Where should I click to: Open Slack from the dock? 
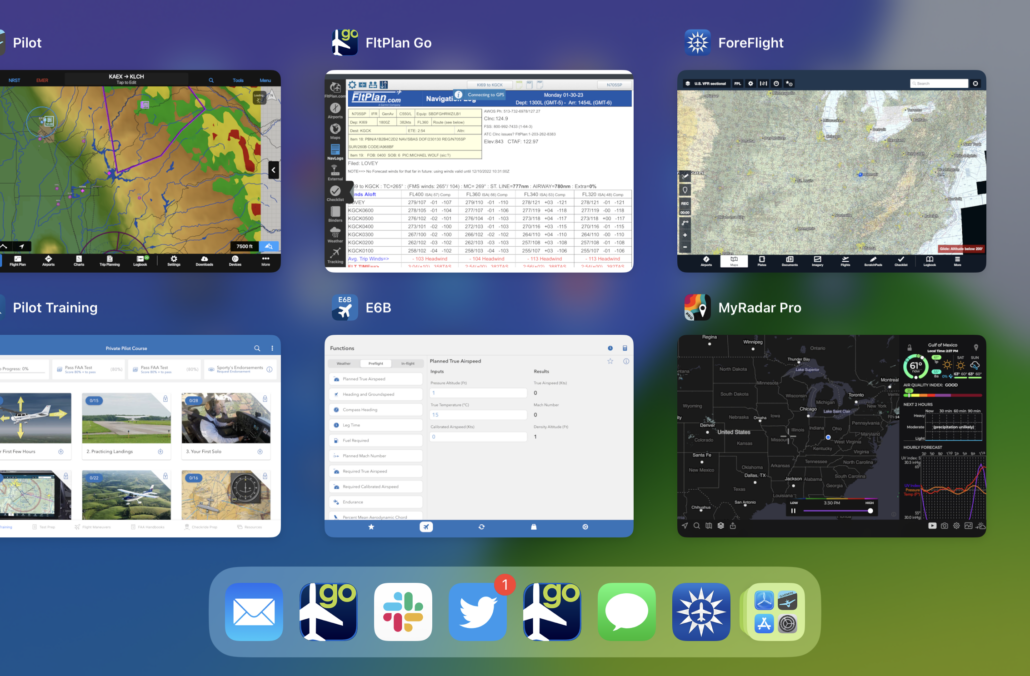click(x=403, y=612)
